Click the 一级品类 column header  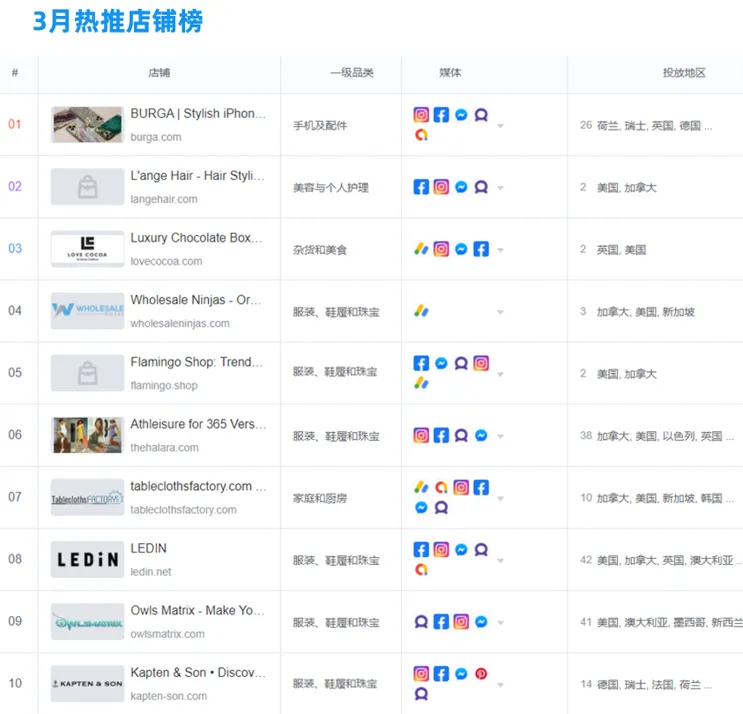(352, 72)
